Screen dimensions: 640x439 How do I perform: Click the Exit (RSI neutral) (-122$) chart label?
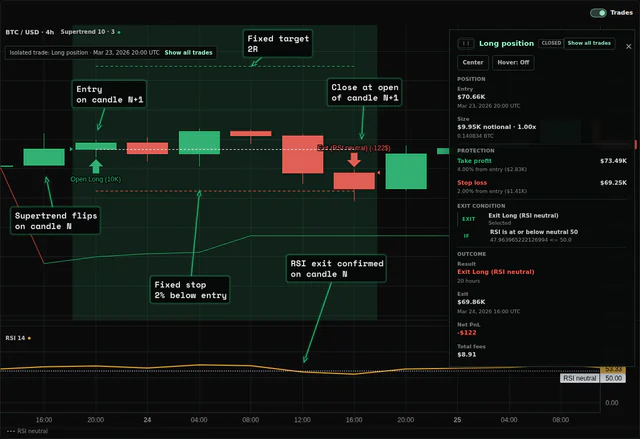pyautogui.click(x=354, y=148)
